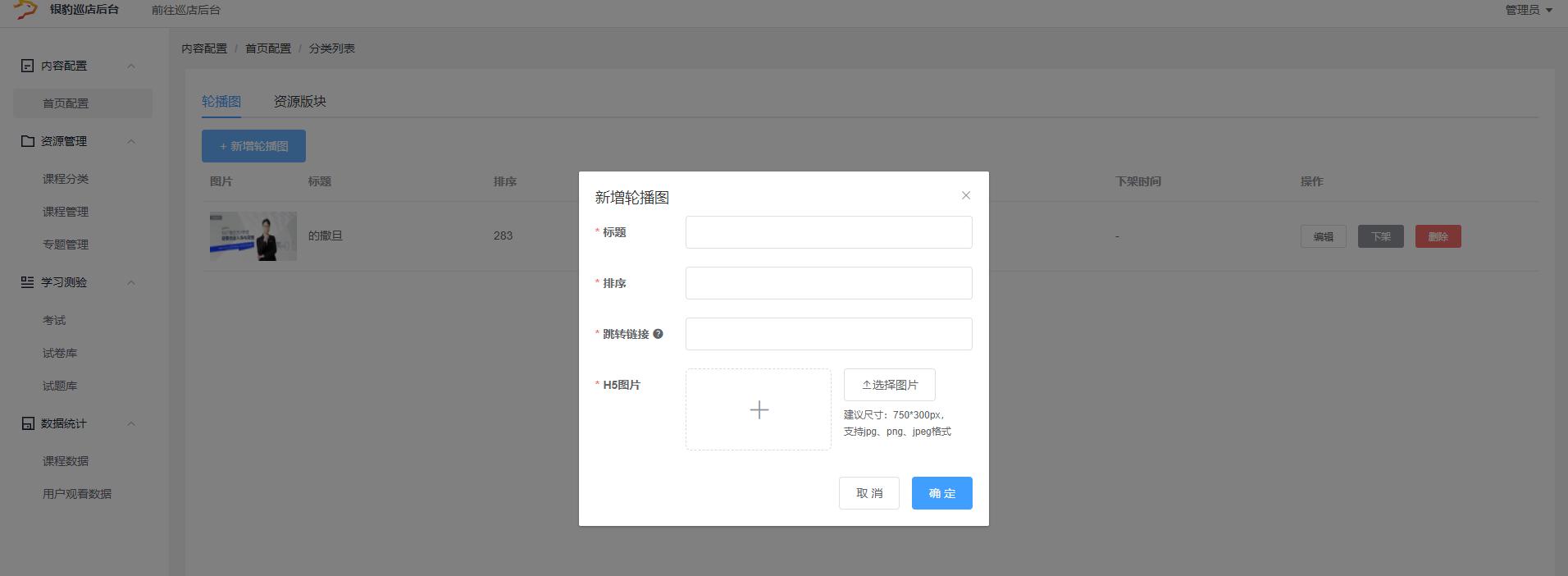The height and width of the screenshot is (576, 1568).
Task: Click the 银豹 logo in the header
Action: click(x=26, y=10)
